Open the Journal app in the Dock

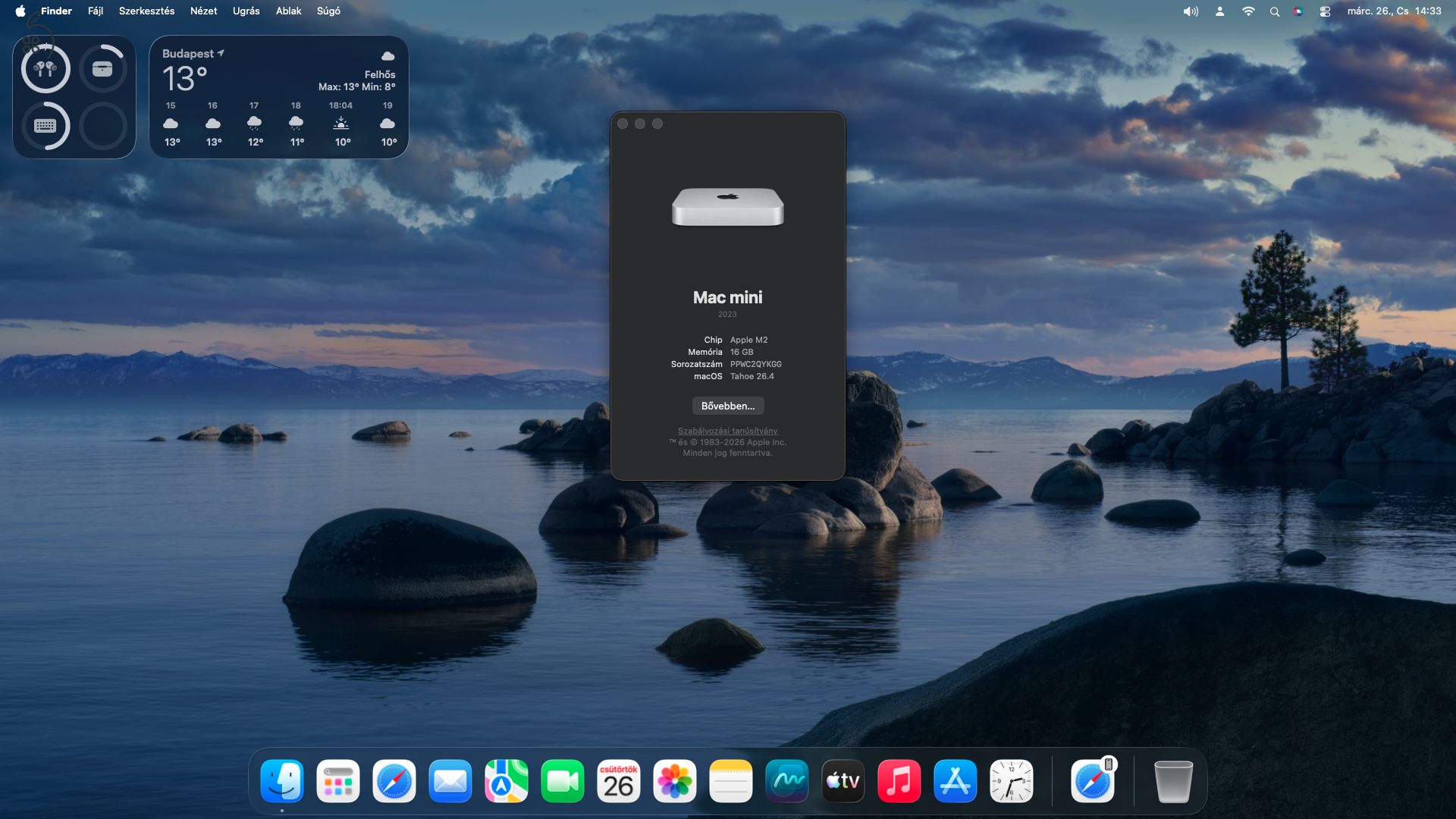[786, 780]
